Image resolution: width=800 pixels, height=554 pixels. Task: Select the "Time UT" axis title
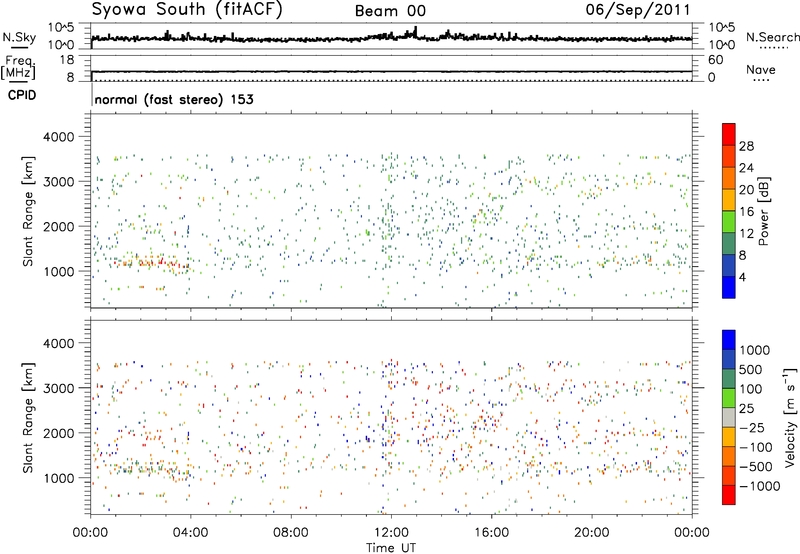(x=391, y=548)
